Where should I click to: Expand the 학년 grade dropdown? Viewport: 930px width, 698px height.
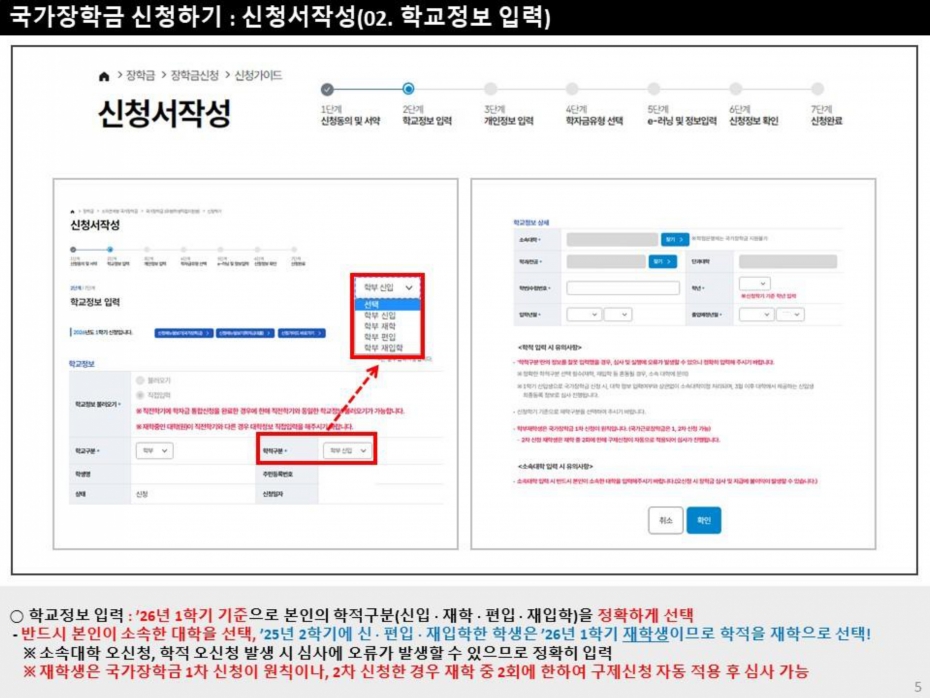point(755,284)
